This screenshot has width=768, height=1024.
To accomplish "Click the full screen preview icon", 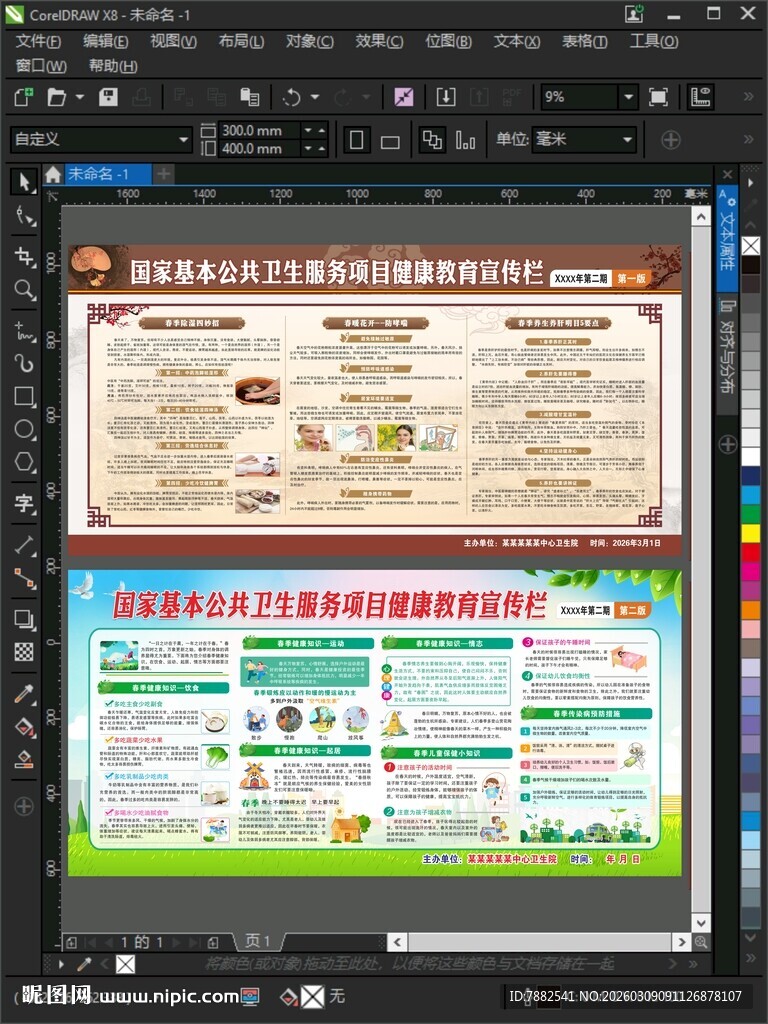I will 658,97.
